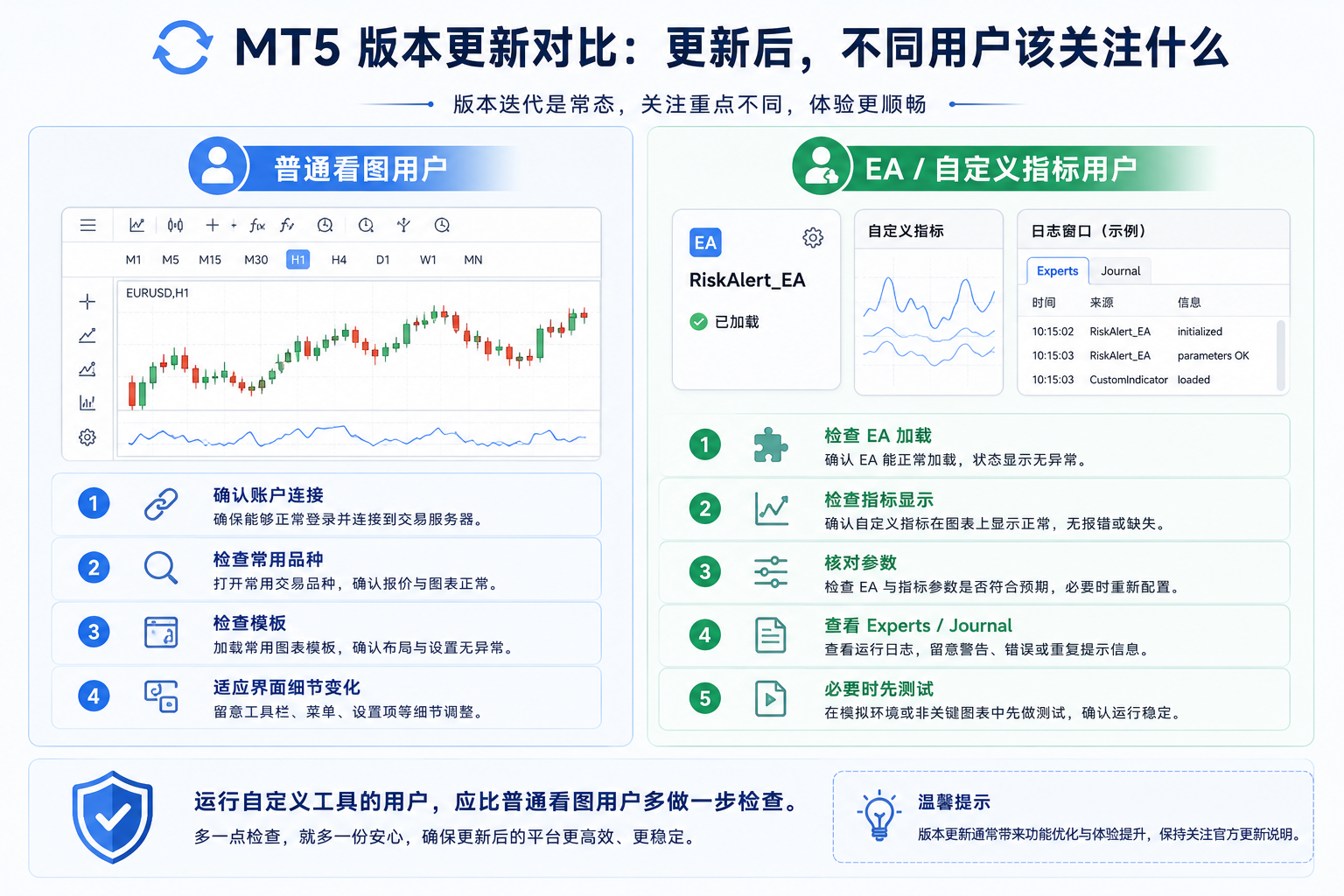Click the 检查 EA 加载 heading
The width and height of the screenshot is (1344, 896).
click(878, 436)
